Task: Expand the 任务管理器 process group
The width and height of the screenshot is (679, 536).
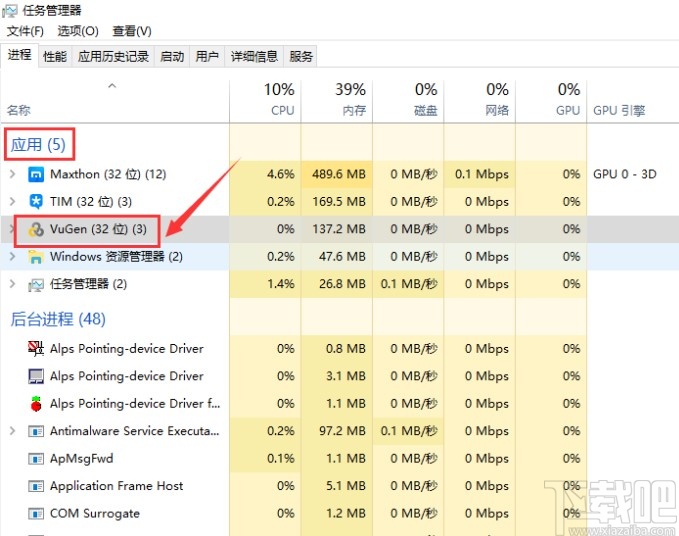Action: coord(12,284)
